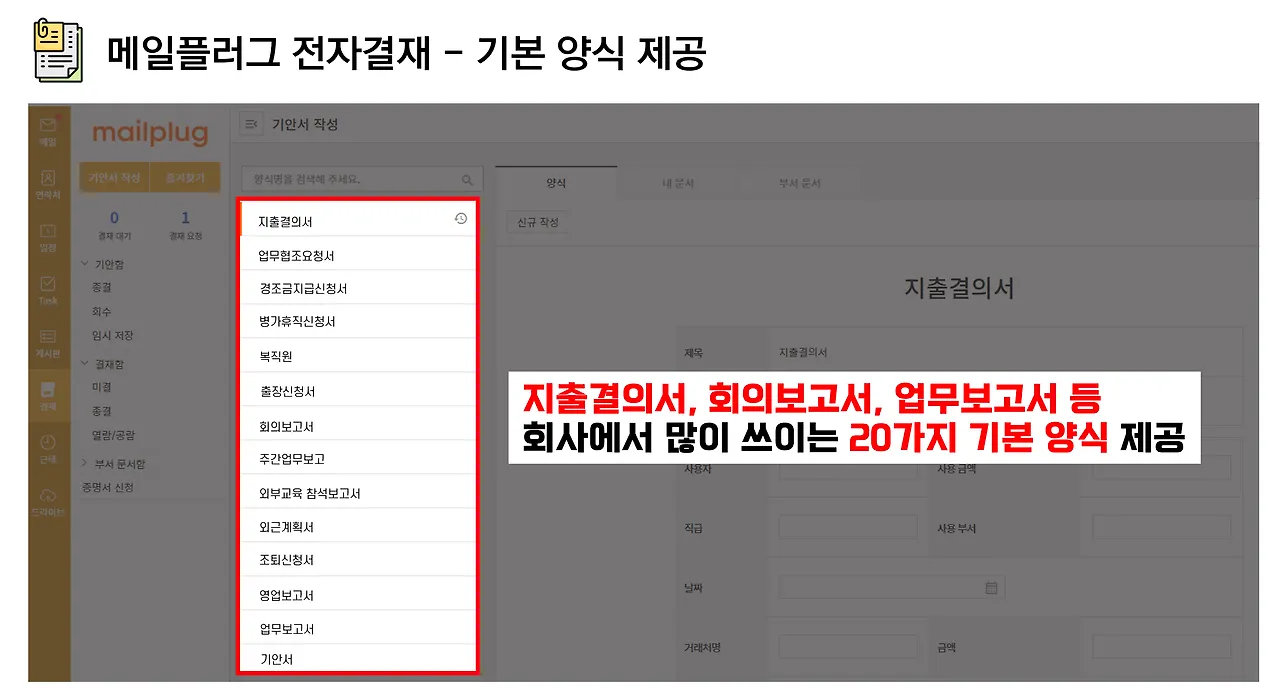Open 임시 저장 drafts

coord(112,336)
